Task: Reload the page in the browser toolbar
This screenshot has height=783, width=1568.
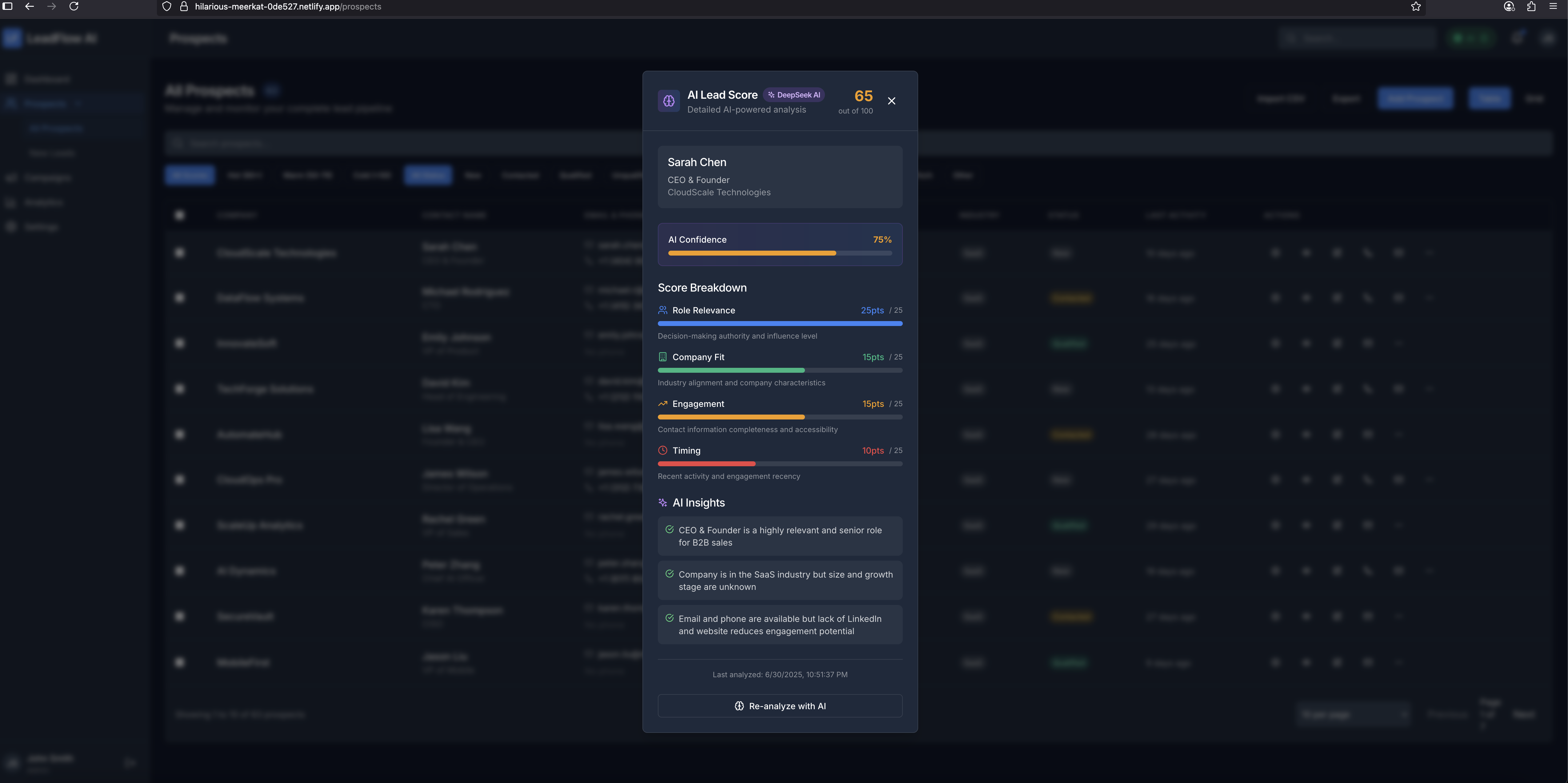Action: [x=74, y=7]
